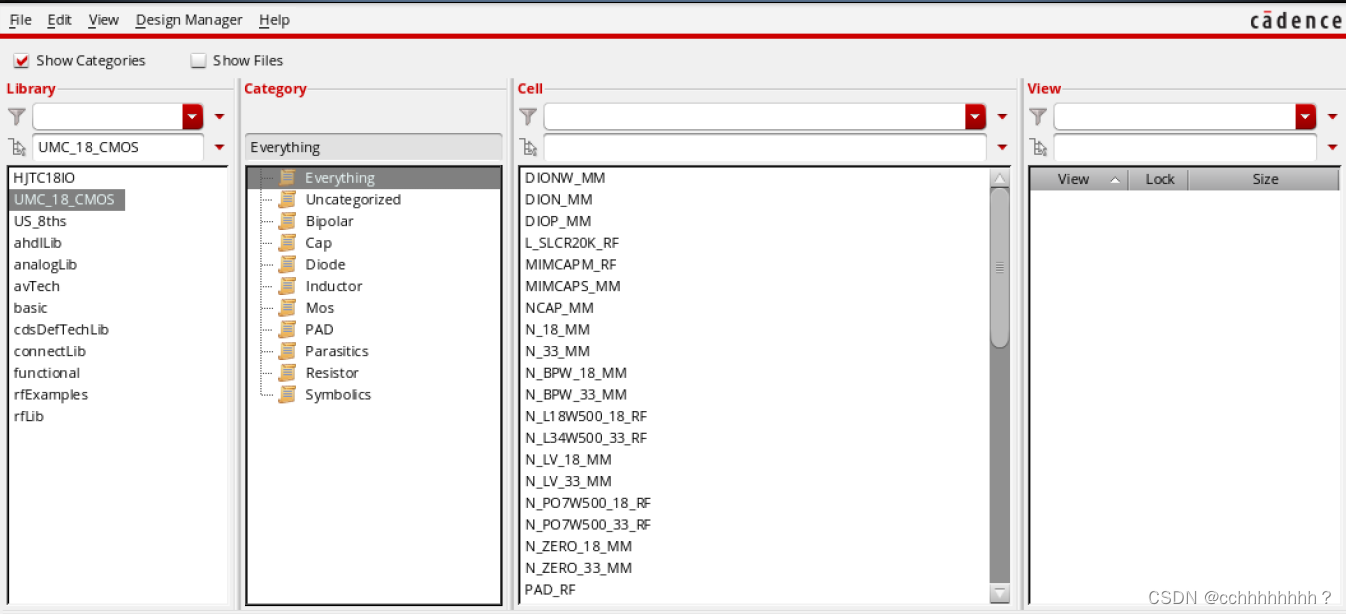Expand the Cell filter dropdown
The height and width of the screenshot is (614, 1346).
[975, 117]
